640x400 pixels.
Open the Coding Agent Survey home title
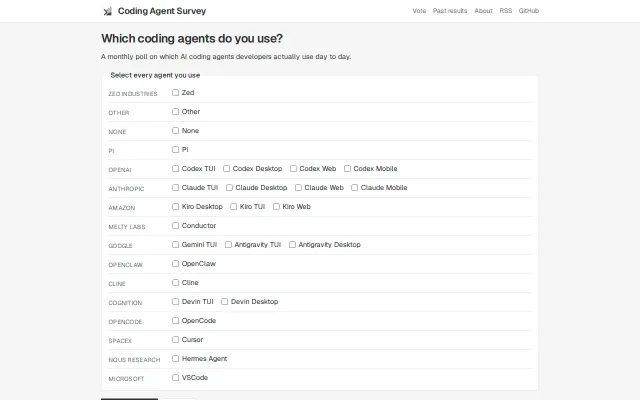coord(162,11)
